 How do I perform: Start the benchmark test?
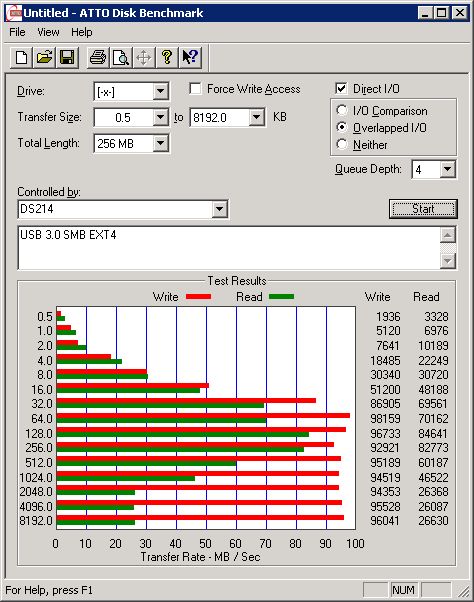pyautogui.click(x=423, y=209)
